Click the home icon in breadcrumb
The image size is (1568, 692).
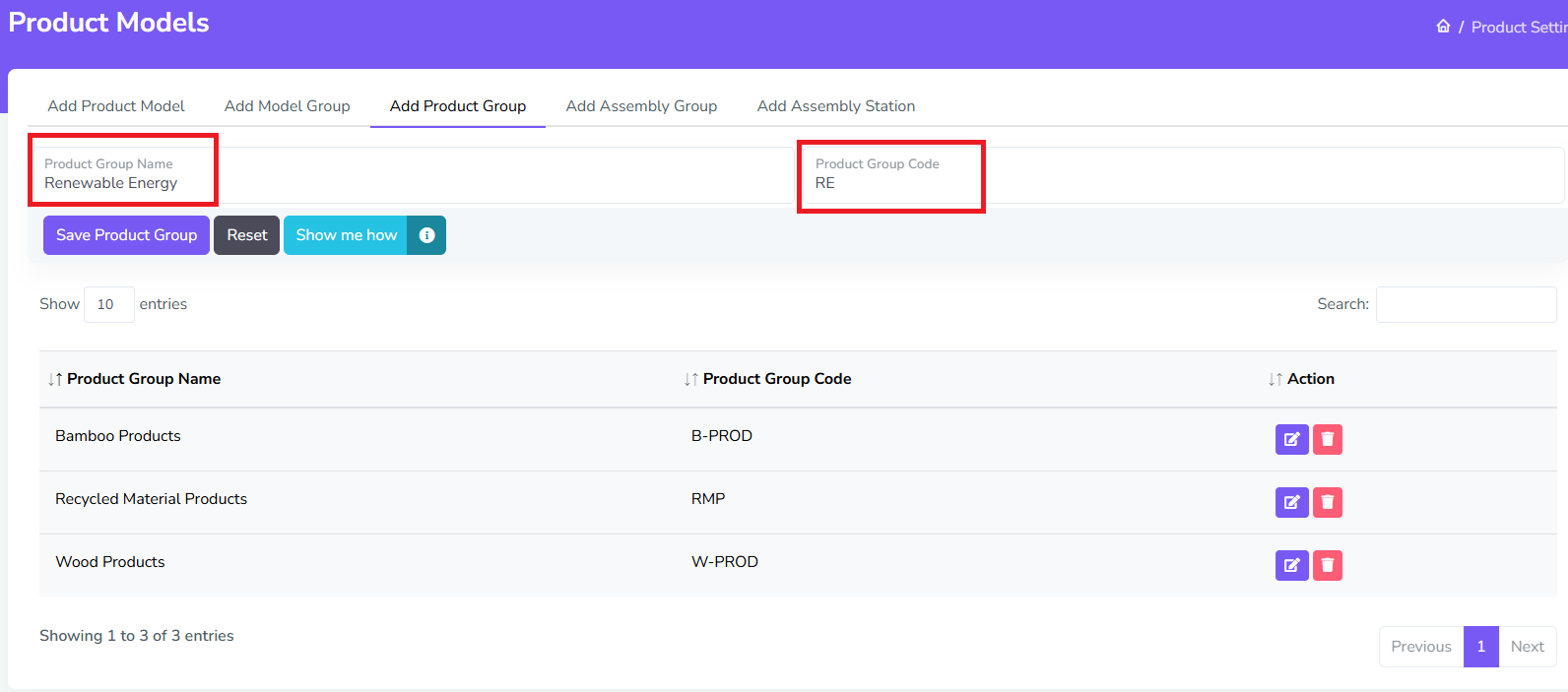pos(1443,27)
